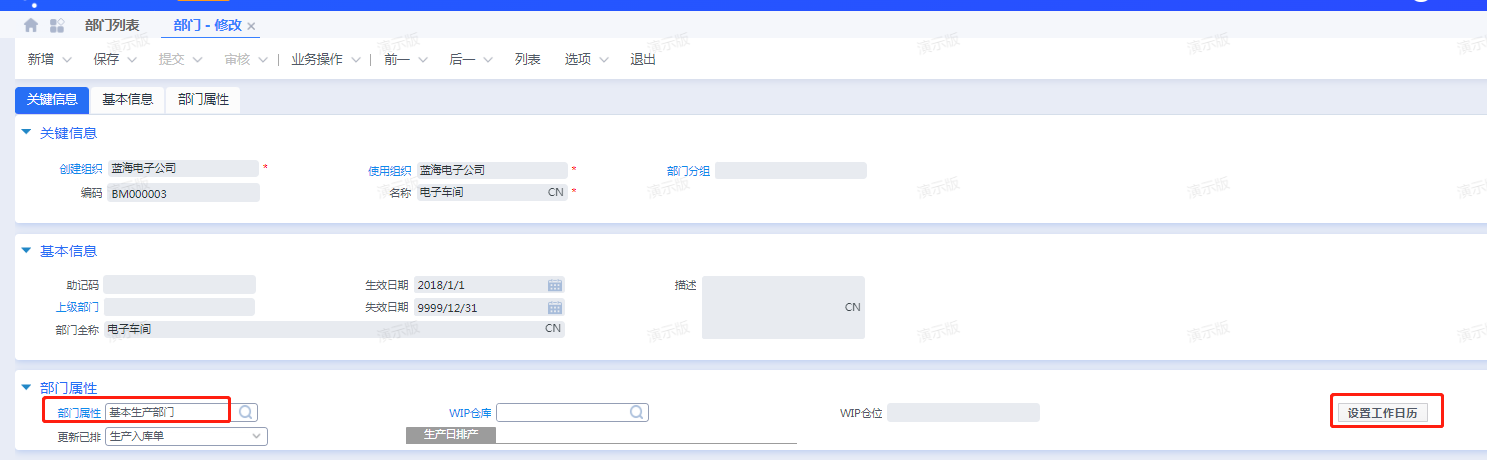Click the 上级部门 link label
The height and width of the screenshot is (460, 1487).
click(77, 307)
